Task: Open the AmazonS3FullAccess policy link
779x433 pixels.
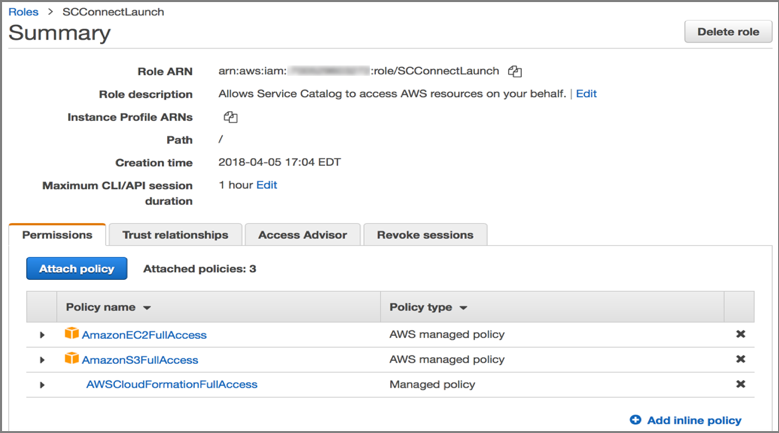Action: click(x=140, y=360)
